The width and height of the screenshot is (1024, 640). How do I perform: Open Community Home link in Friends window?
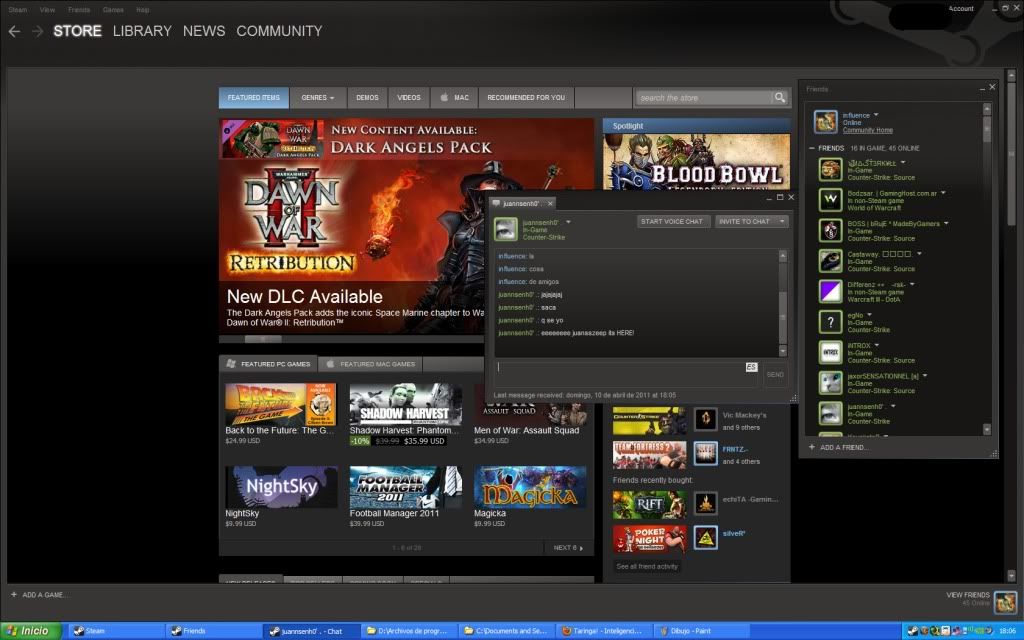[x=867, y=130]
